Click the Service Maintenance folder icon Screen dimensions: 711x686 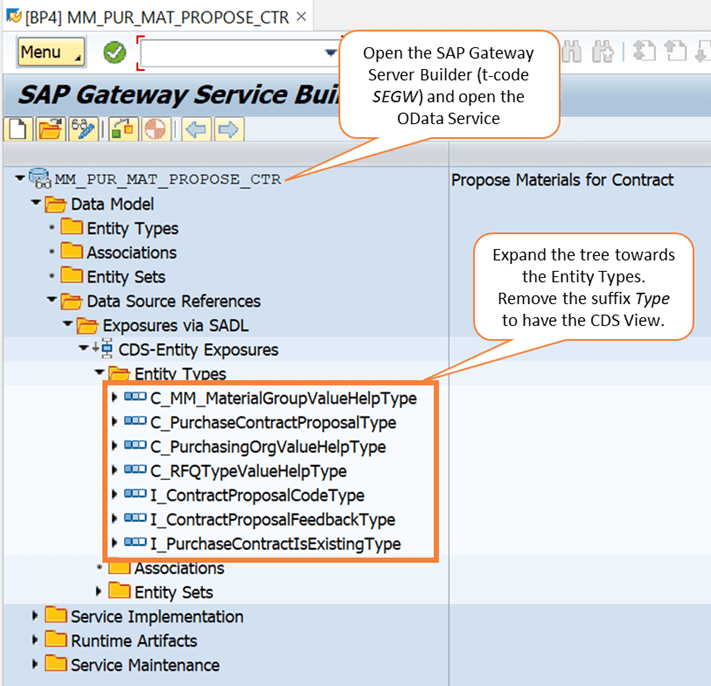point(56,663)
